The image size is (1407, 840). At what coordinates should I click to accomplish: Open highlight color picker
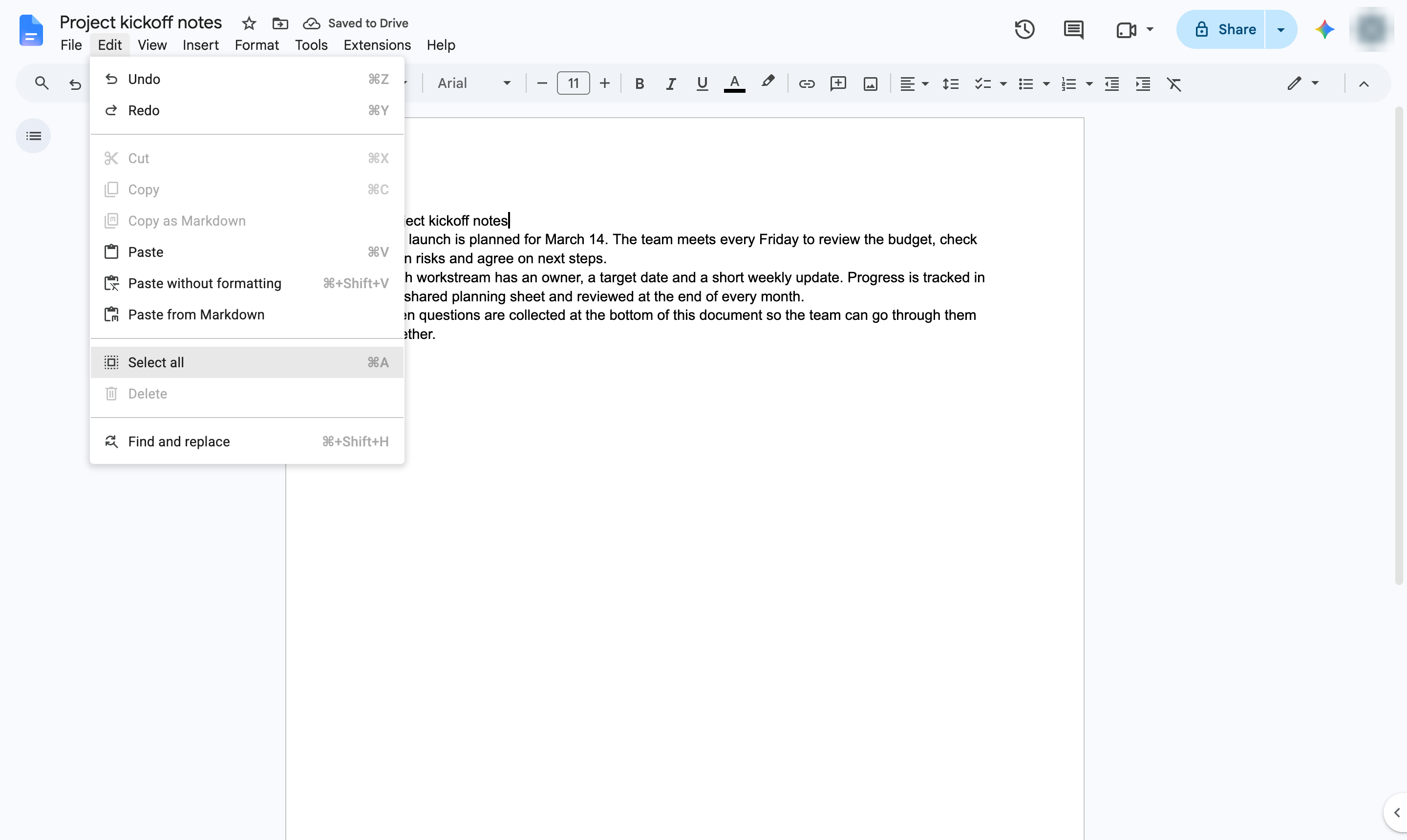(768, 83)
